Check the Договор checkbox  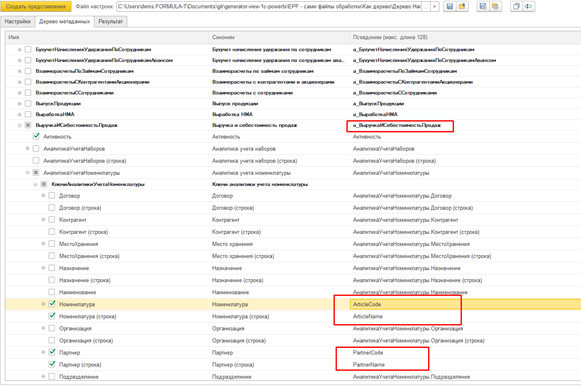(x=52, y=195)
